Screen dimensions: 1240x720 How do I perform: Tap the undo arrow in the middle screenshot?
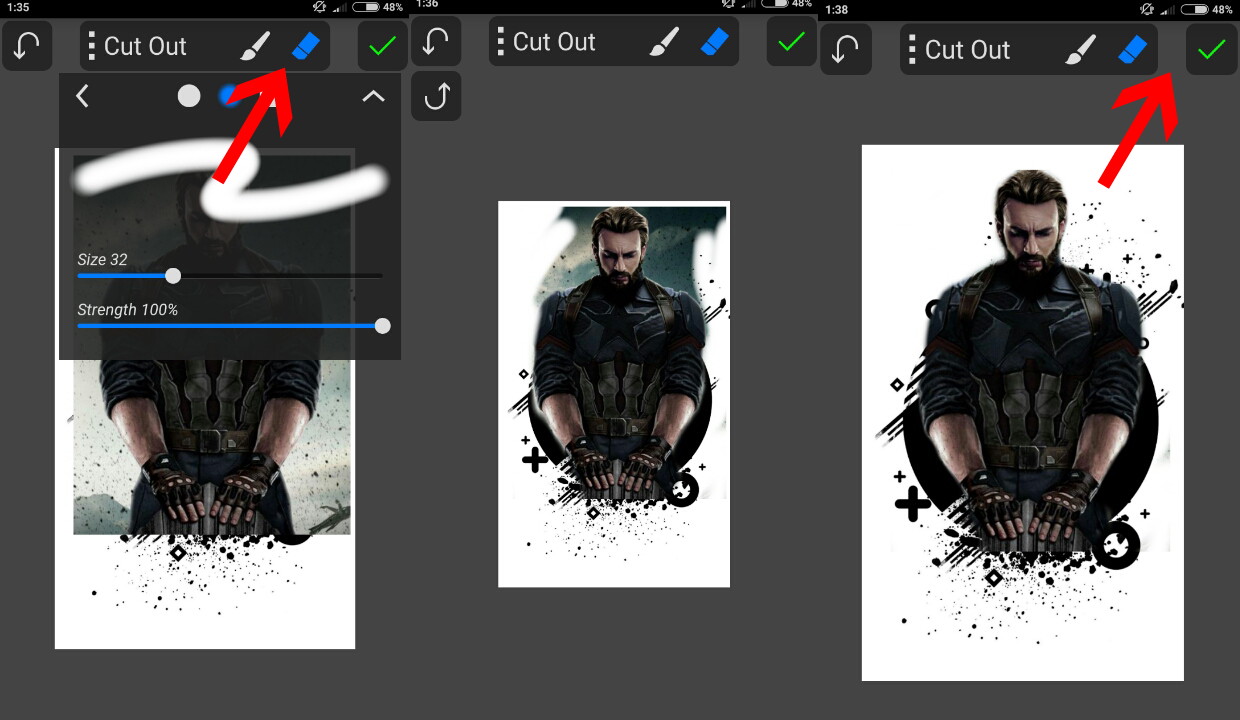coord(436,42)
